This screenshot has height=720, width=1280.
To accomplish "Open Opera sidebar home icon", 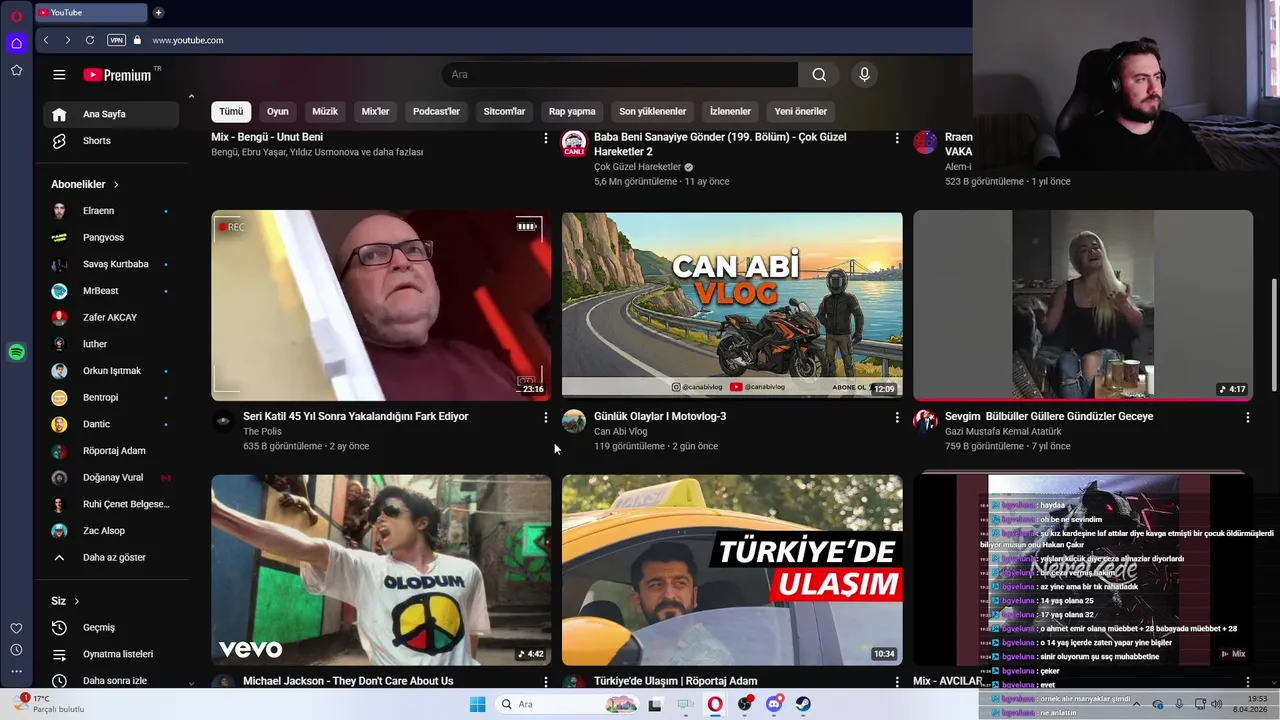I will (x=16, y=43).
